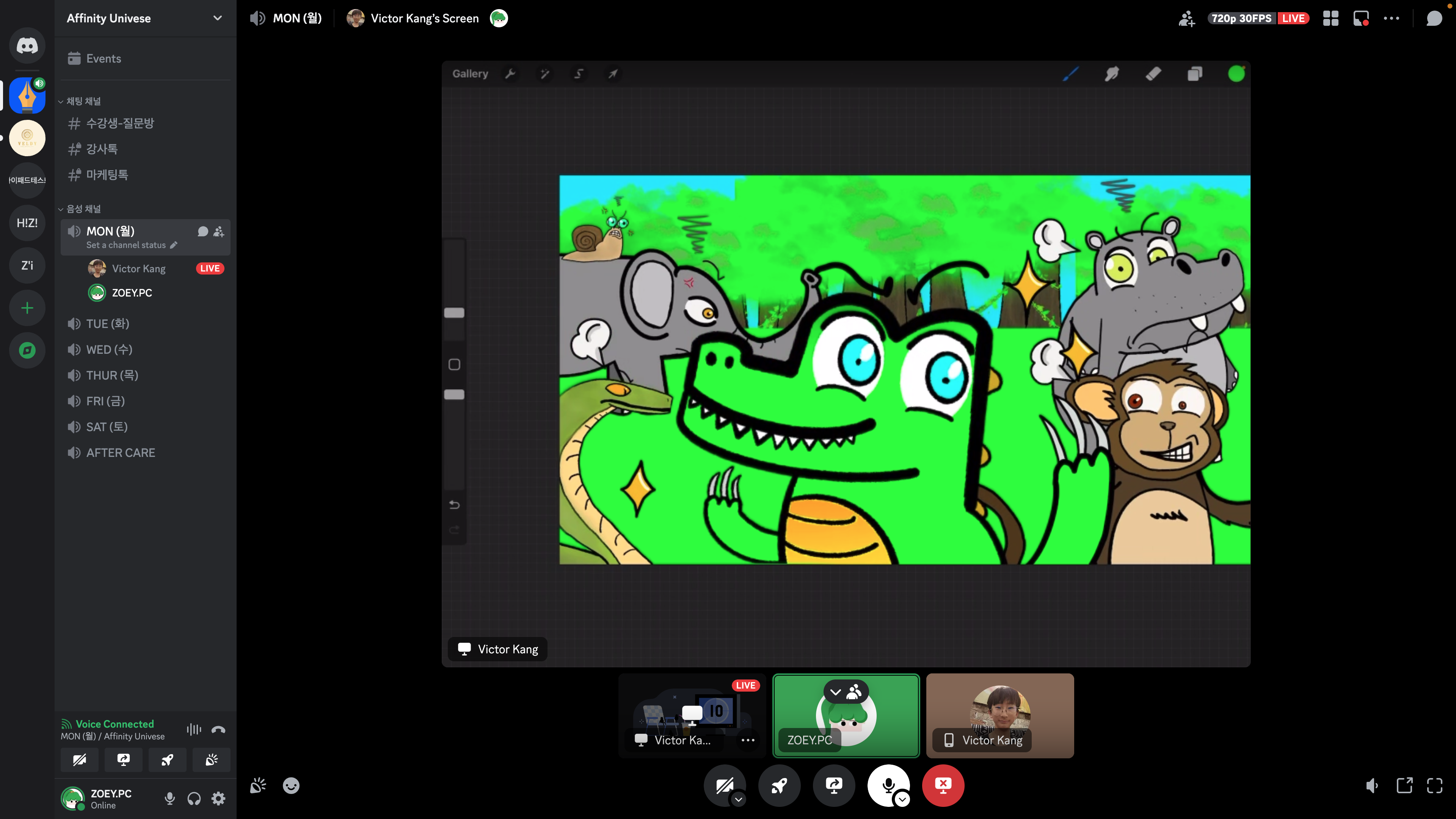Open Explore Discoverable Servers compass icon
This screenshot has width=1456, height=819.
pos(27,350)
